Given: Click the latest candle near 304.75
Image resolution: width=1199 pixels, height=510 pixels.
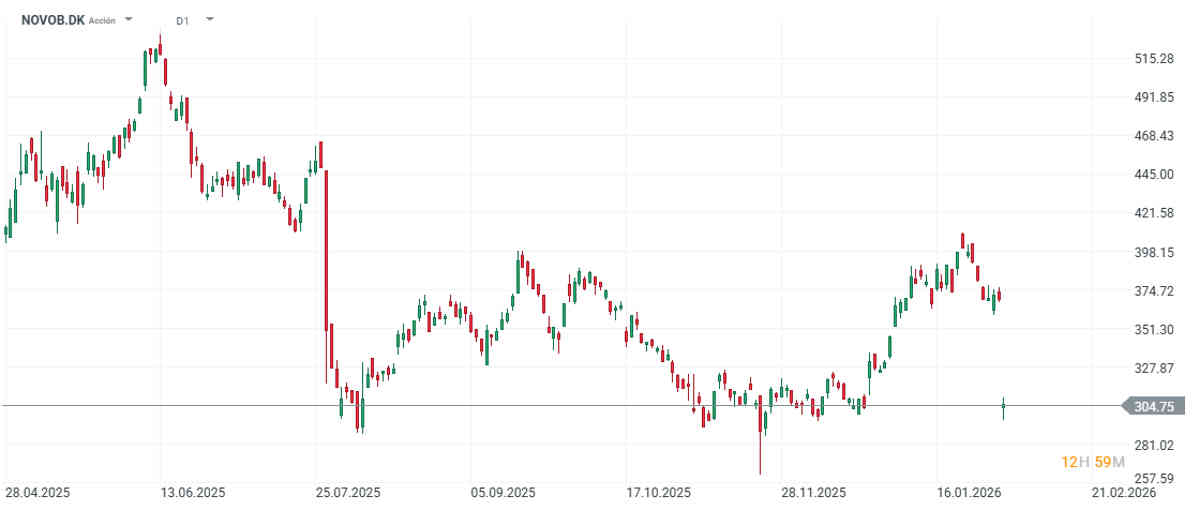Looking at the screenshot, I should click(1003, 406).
